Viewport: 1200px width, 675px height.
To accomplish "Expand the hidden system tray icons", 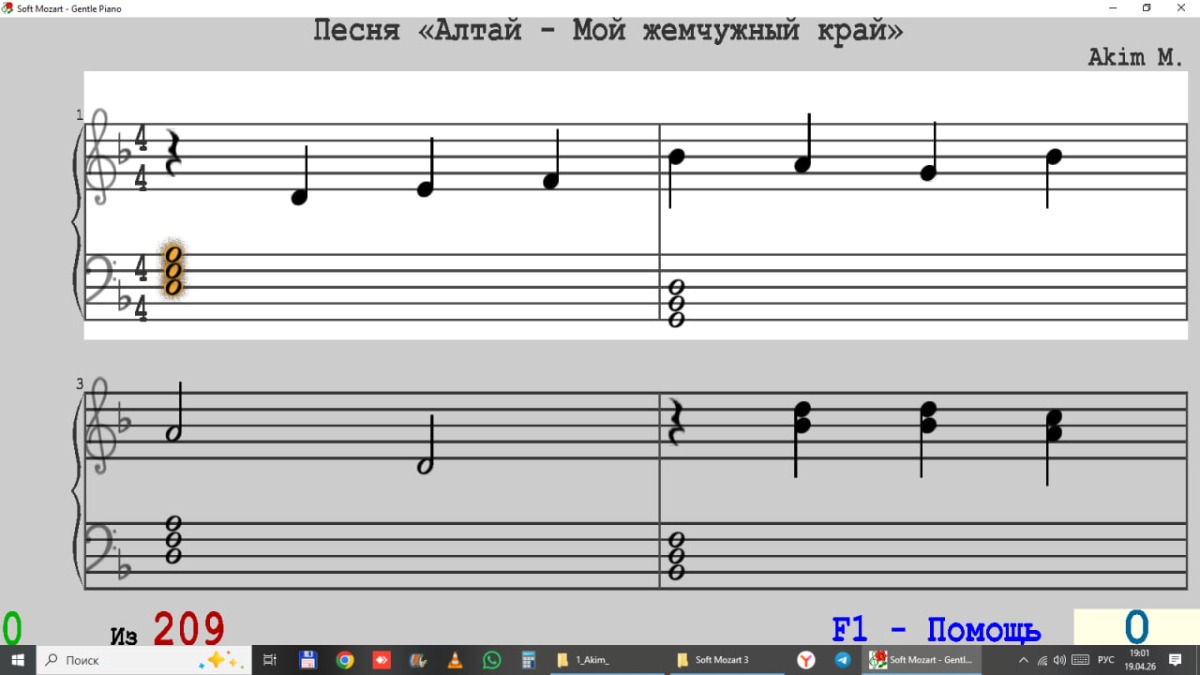I will click(x=1023, y=660).
